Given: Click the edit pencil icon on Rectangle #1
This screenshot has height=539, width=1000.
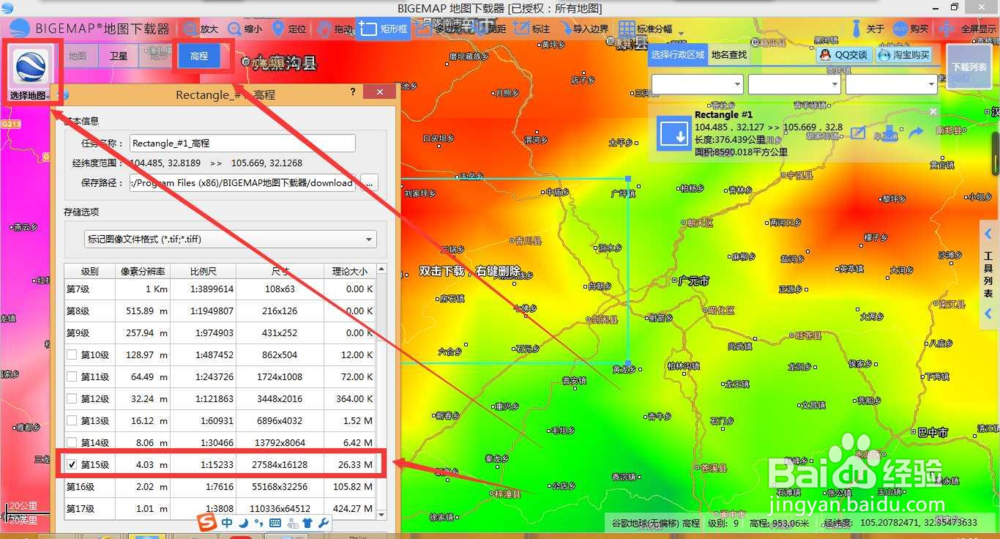Looking at the screenshot, I should pyautogui.click(x=858, y=133).
